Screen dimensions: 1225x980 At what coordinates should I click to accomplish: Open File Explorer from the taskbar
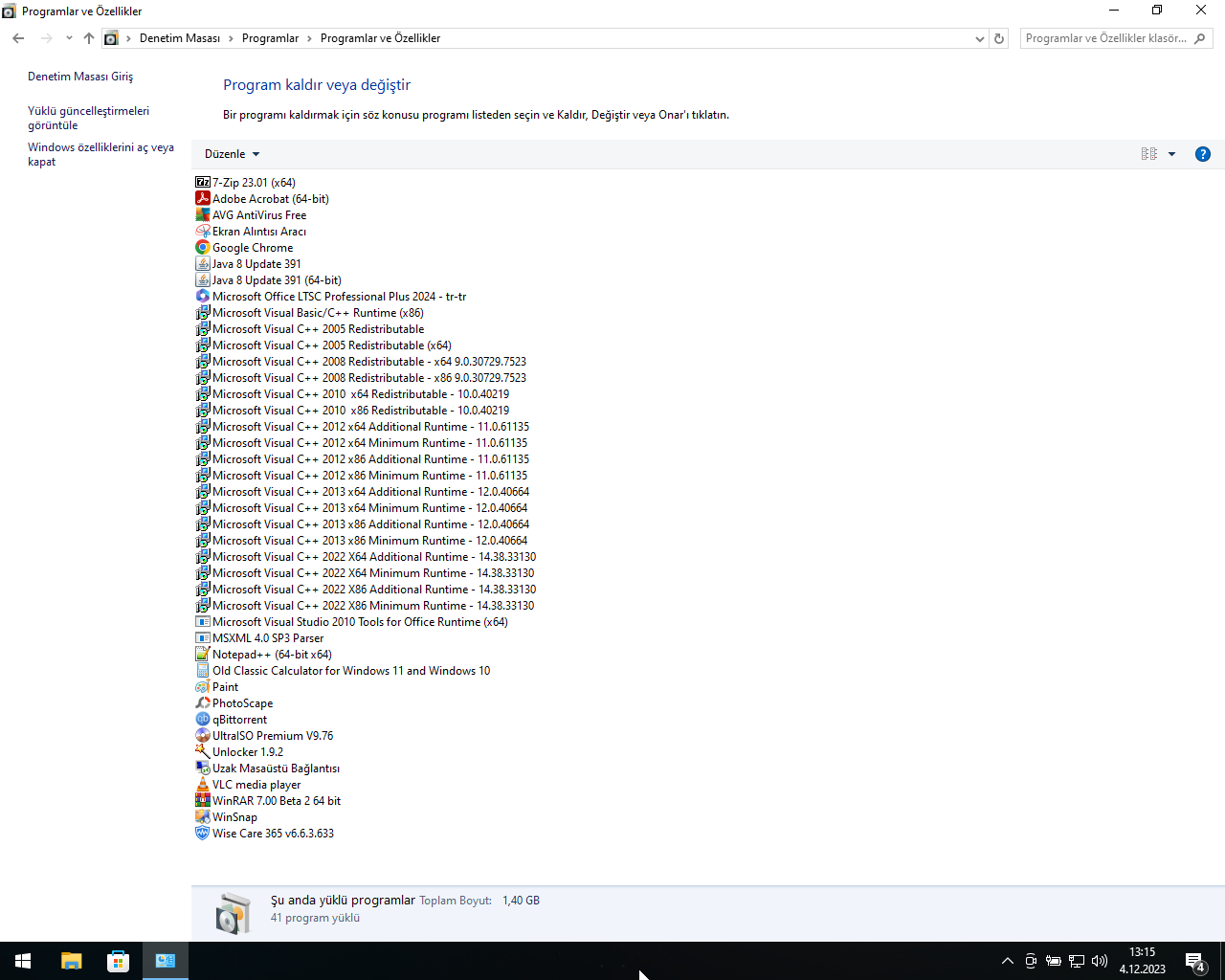click(x=72, y=961)
